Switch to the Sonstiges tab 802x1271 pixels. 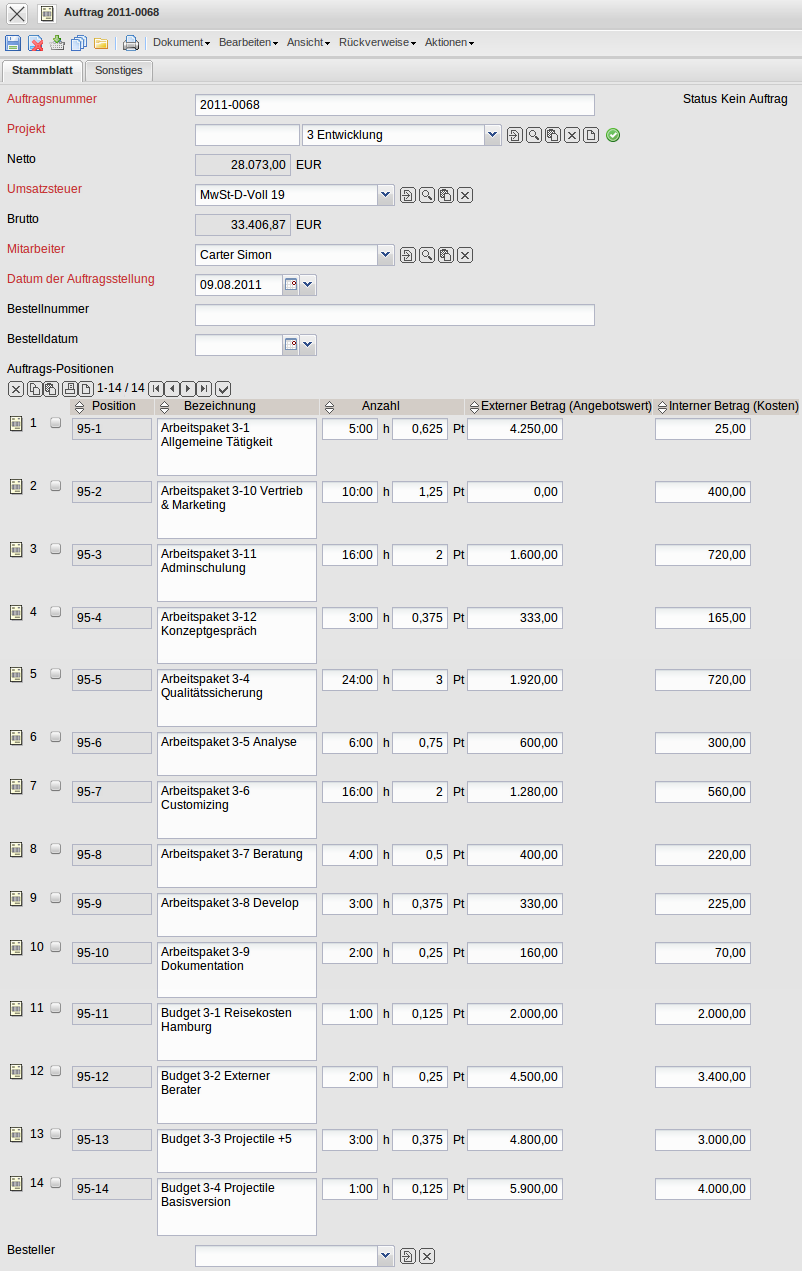click(x=118, y=71)
